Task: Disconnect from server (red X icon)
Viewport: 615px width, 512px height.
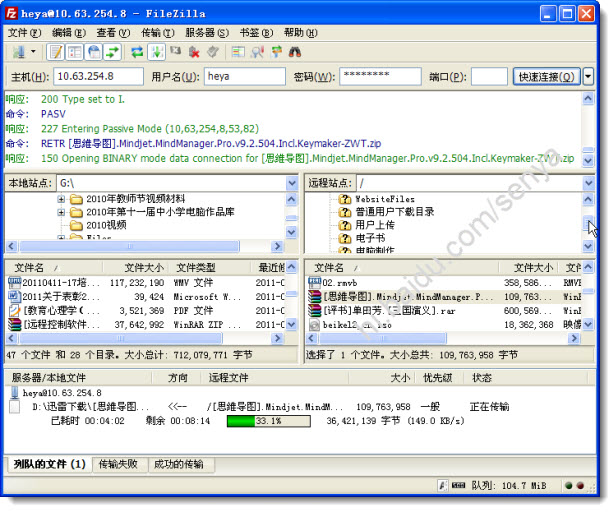Action: tap(194, 52)
